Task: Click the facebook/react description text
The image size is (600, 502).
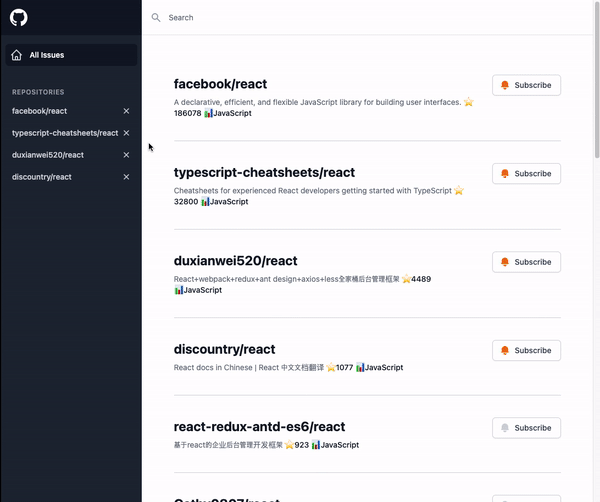Action: [317, 102]
